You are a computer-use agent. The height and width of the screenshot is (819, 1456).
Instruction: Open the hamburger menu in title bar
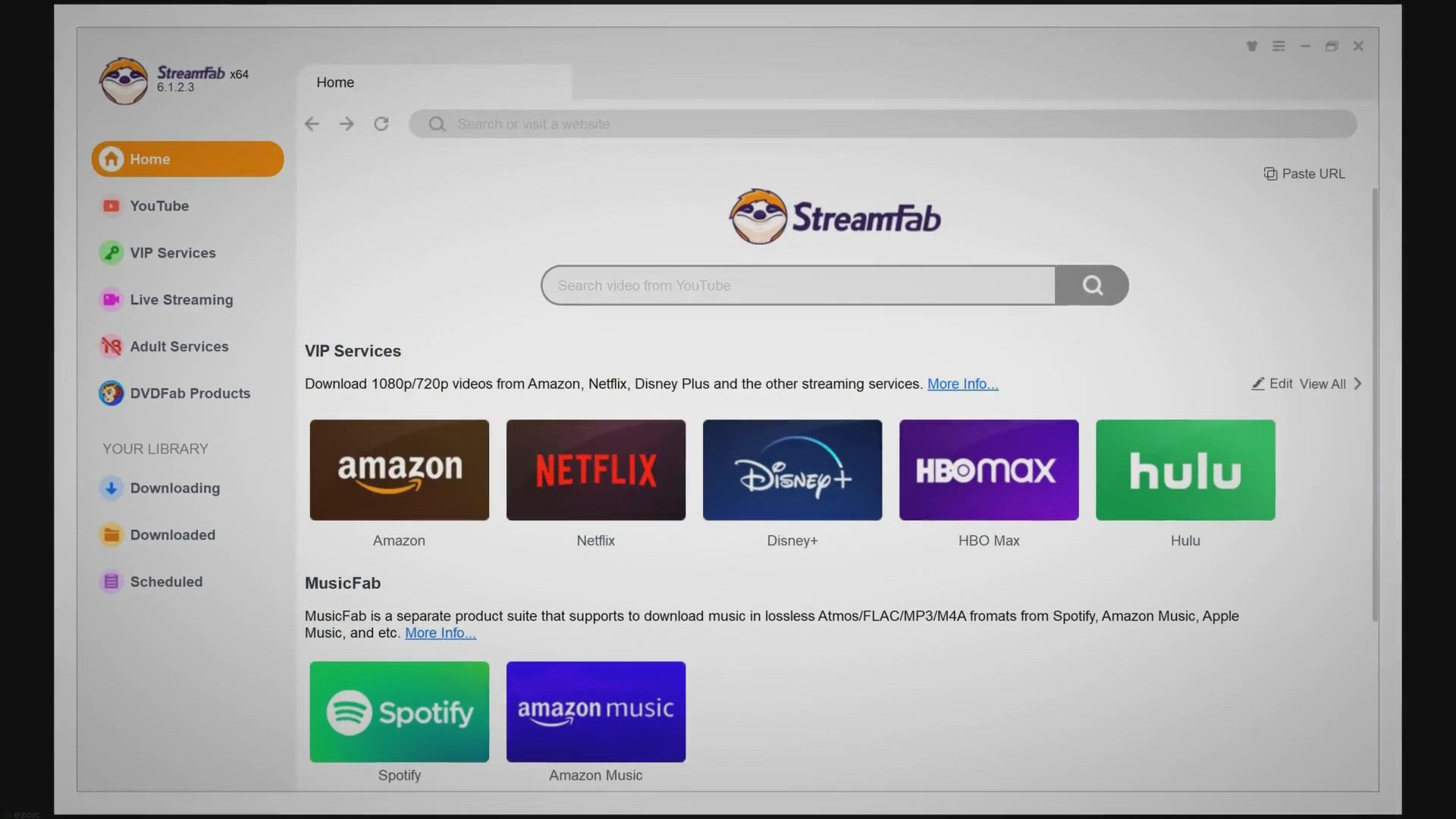tap(1279, 46)
